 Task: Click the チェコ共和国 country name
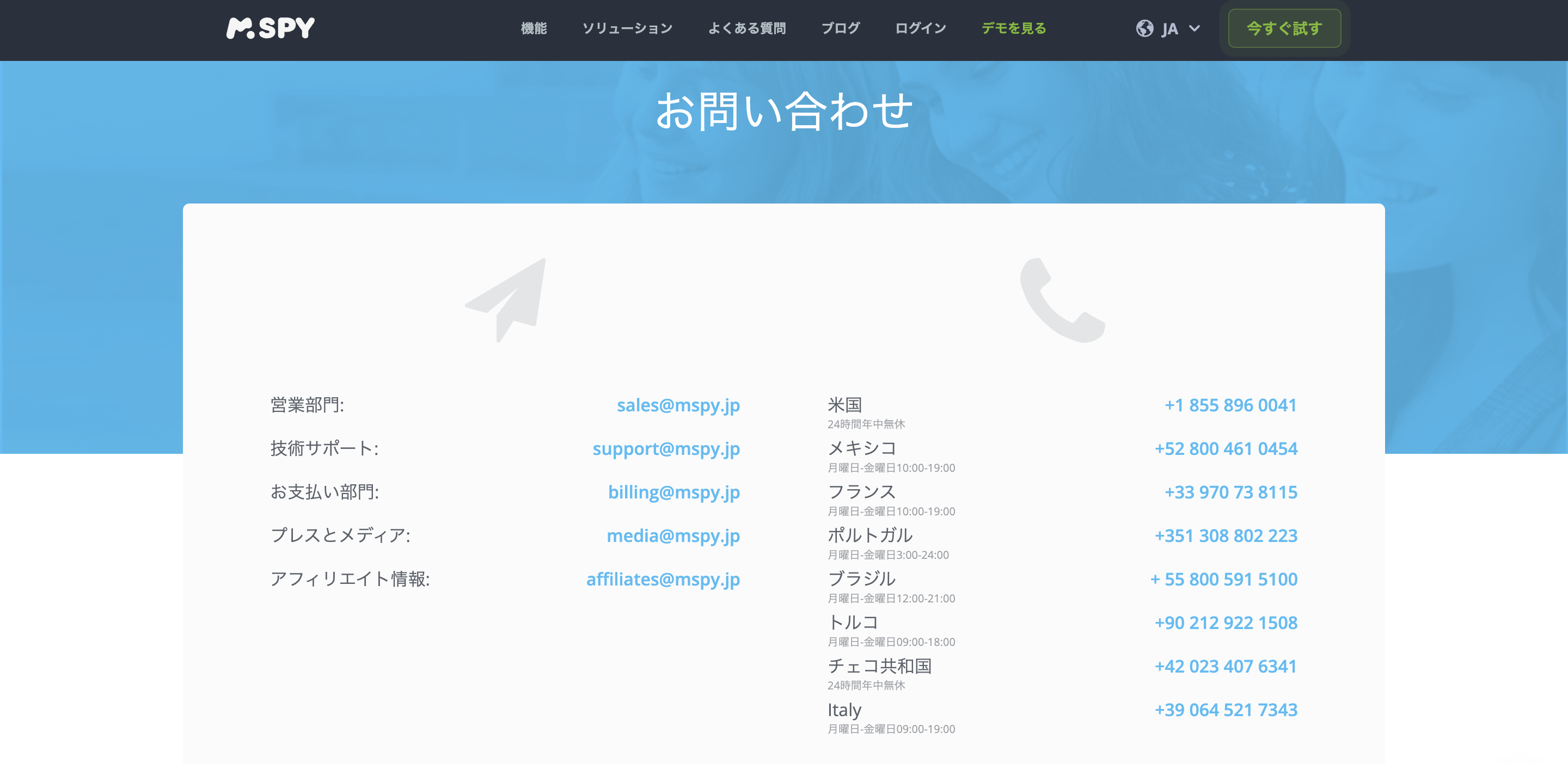pyautogui.click(x=880, y=666)
